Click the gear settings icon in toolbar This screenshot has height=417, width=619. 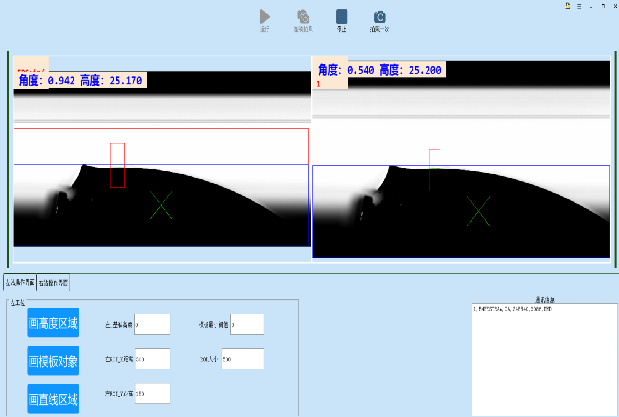tap(301, 17)
